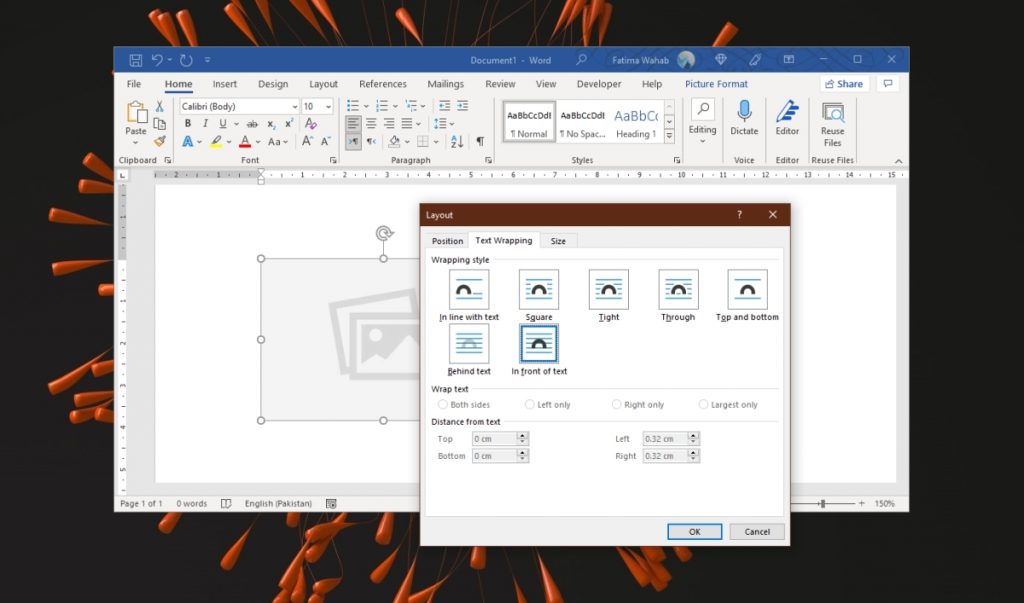
Task: Choose the Tight text wrapping option
Action: click(608, 290)
